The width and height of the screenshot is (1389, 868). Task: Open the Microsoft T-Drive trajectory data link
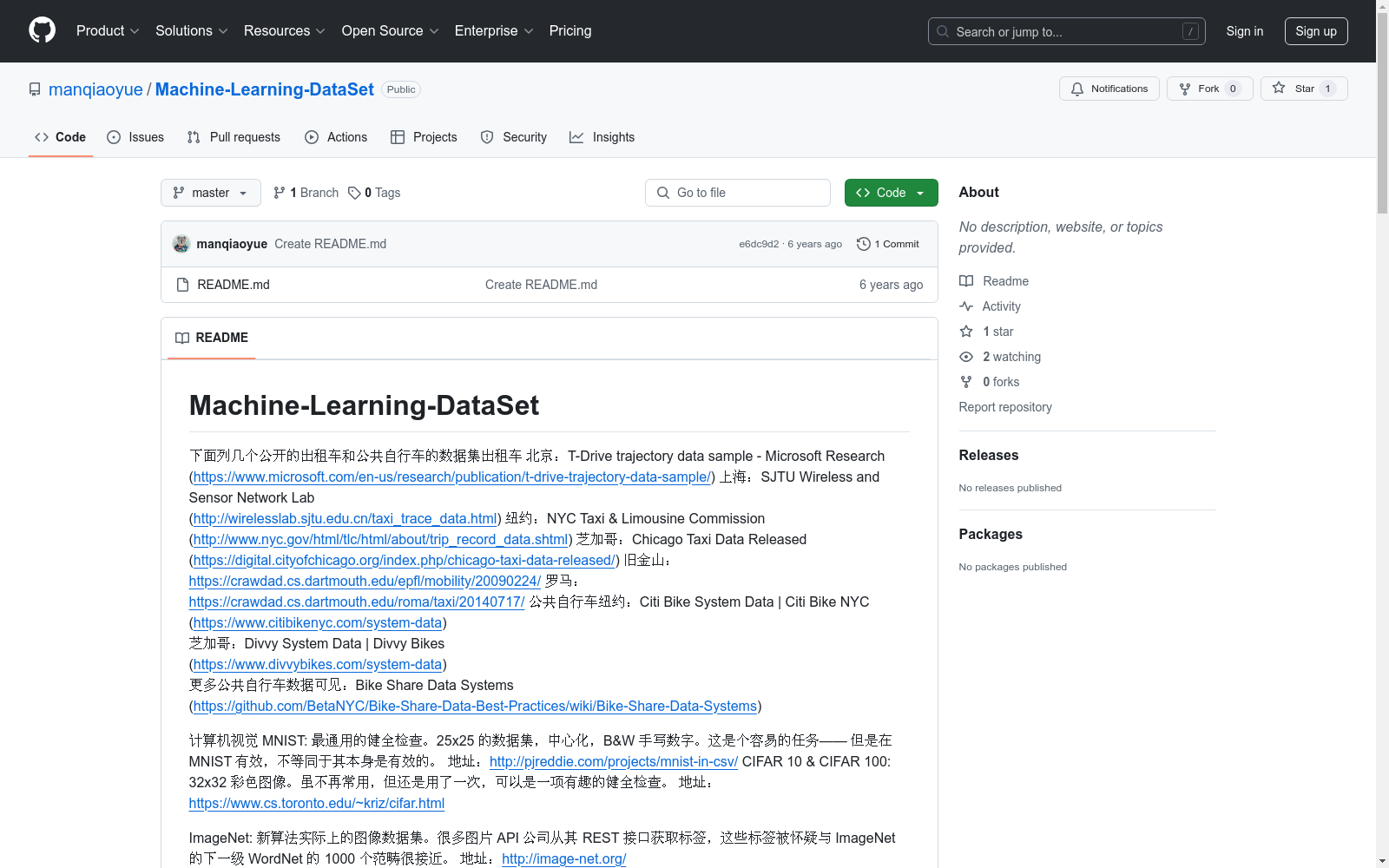coord(451,477)
